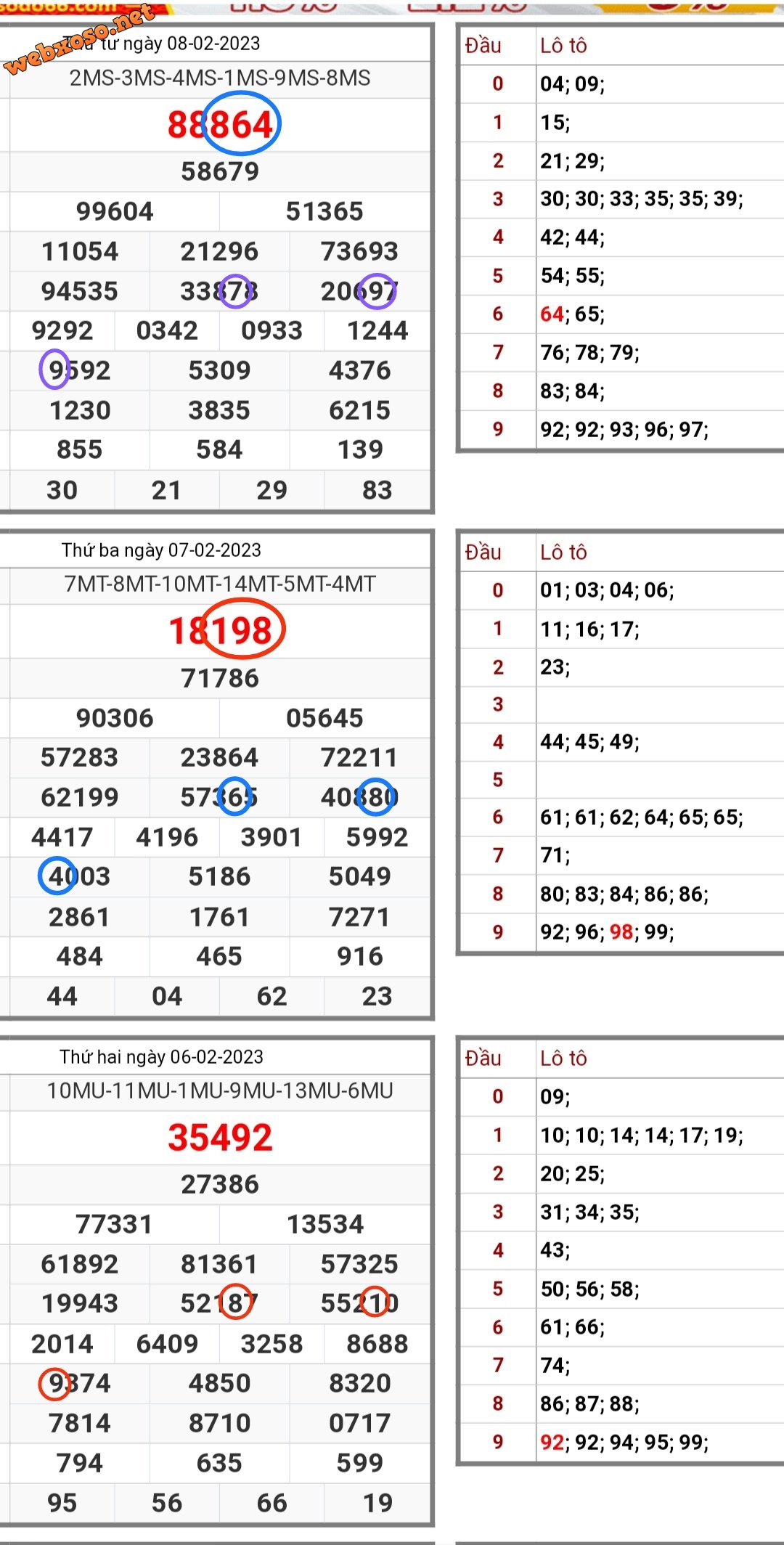Tap the number 52187

click(x=219, y=1303)
